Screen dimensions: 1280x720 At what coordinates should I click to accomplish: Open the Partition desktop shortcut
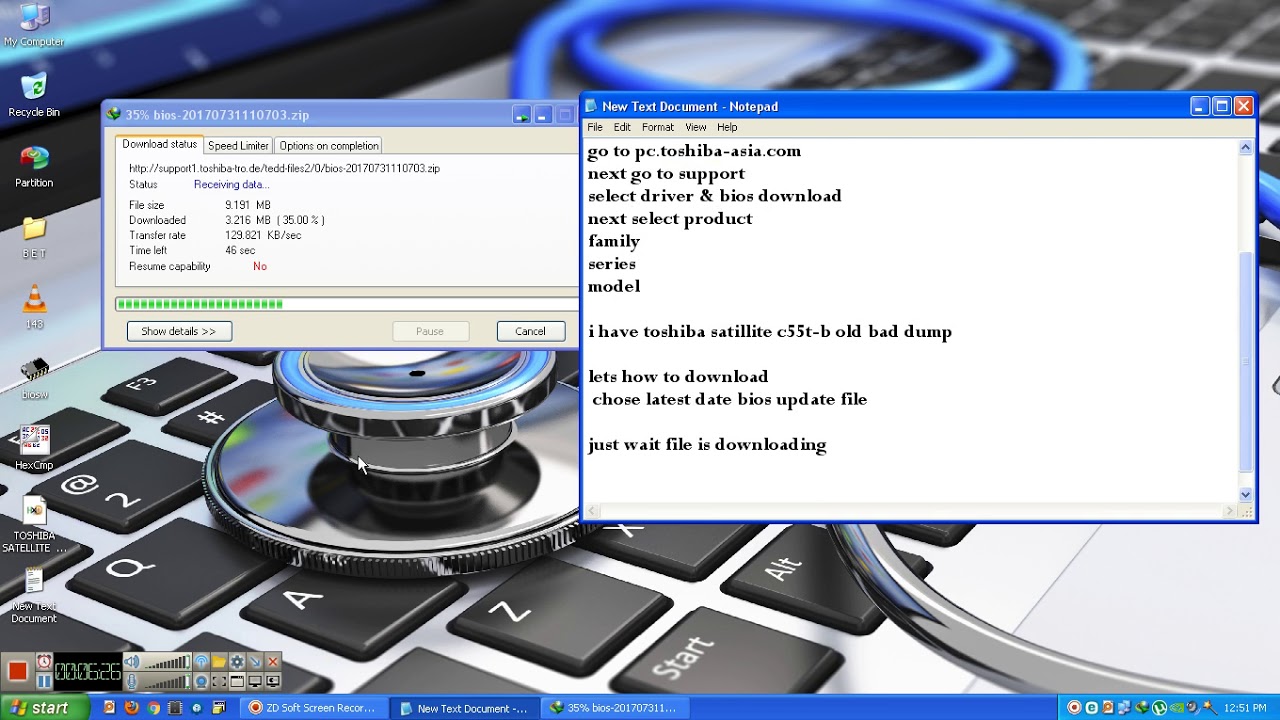click(x=34, y=166)
